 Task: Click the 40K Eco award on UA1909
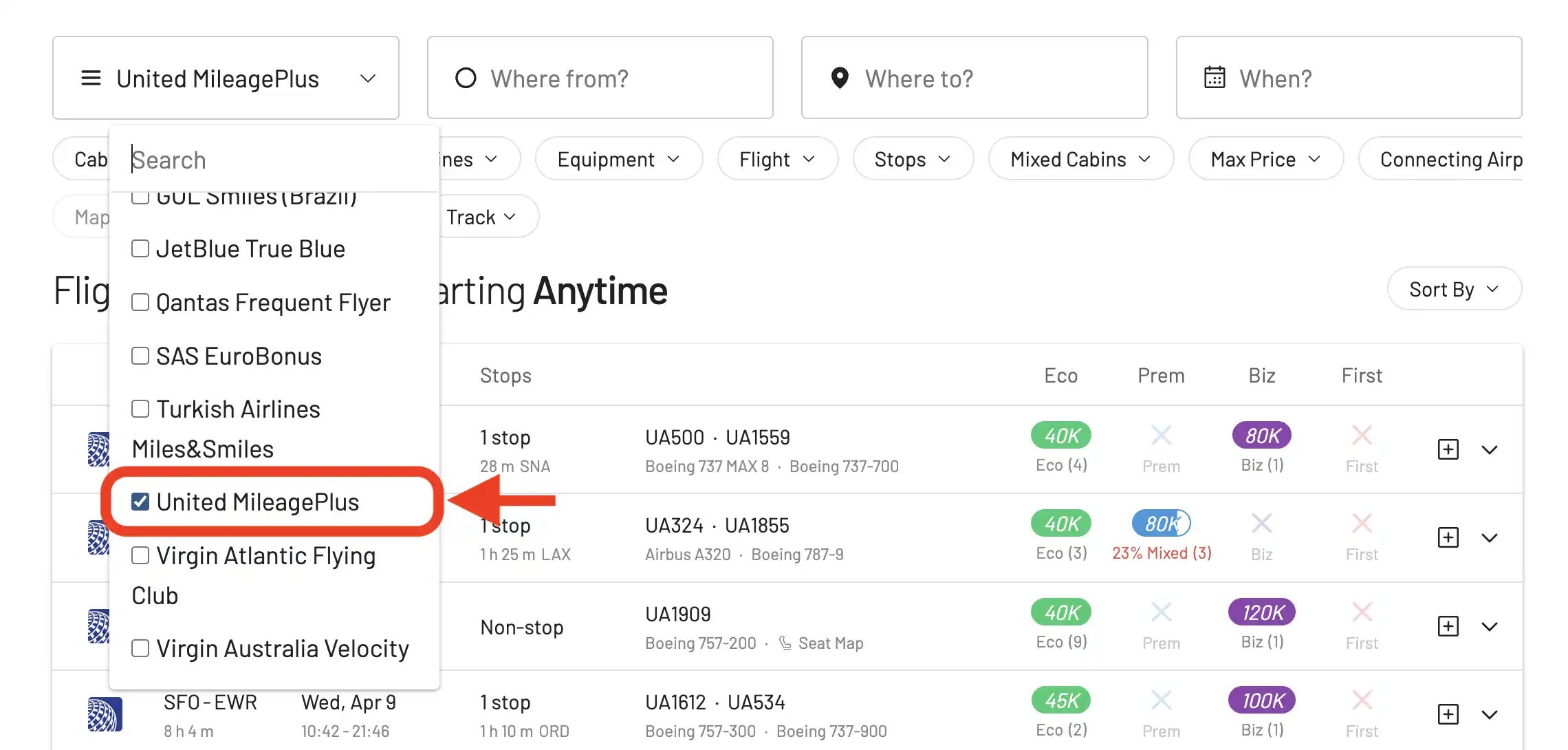(x=1061, y=612)
